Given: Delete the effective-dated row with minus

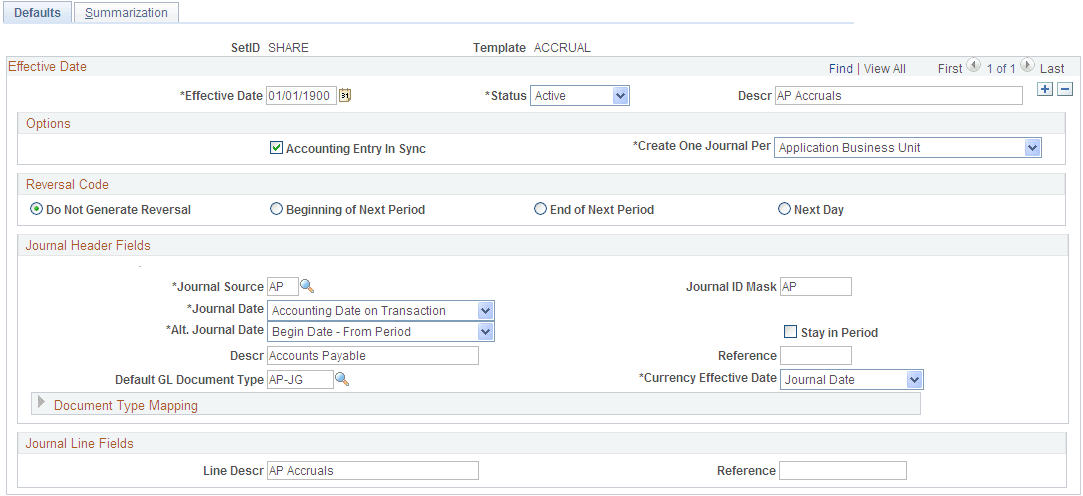Looking at the screenshot, I should pyautogui.click(x=1065, y=88).
